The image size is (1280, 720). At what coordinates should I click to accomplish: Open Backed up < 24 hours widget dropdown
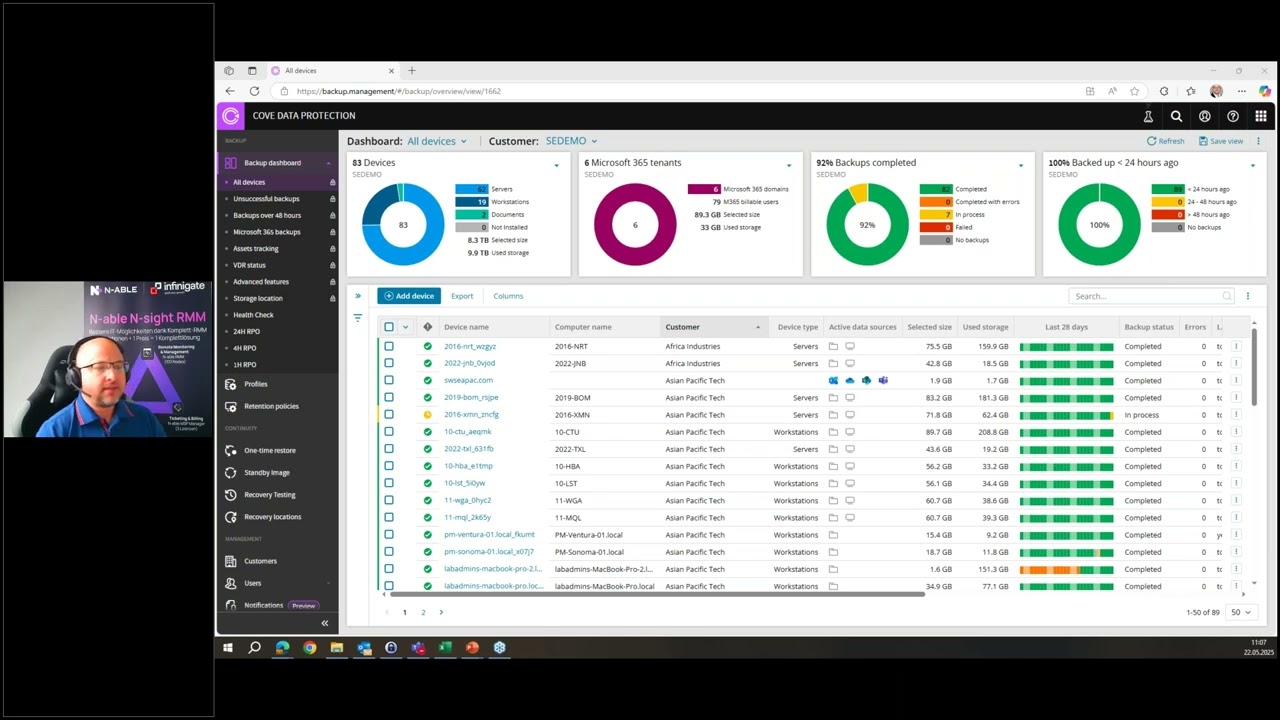(x=1253, y=165)
